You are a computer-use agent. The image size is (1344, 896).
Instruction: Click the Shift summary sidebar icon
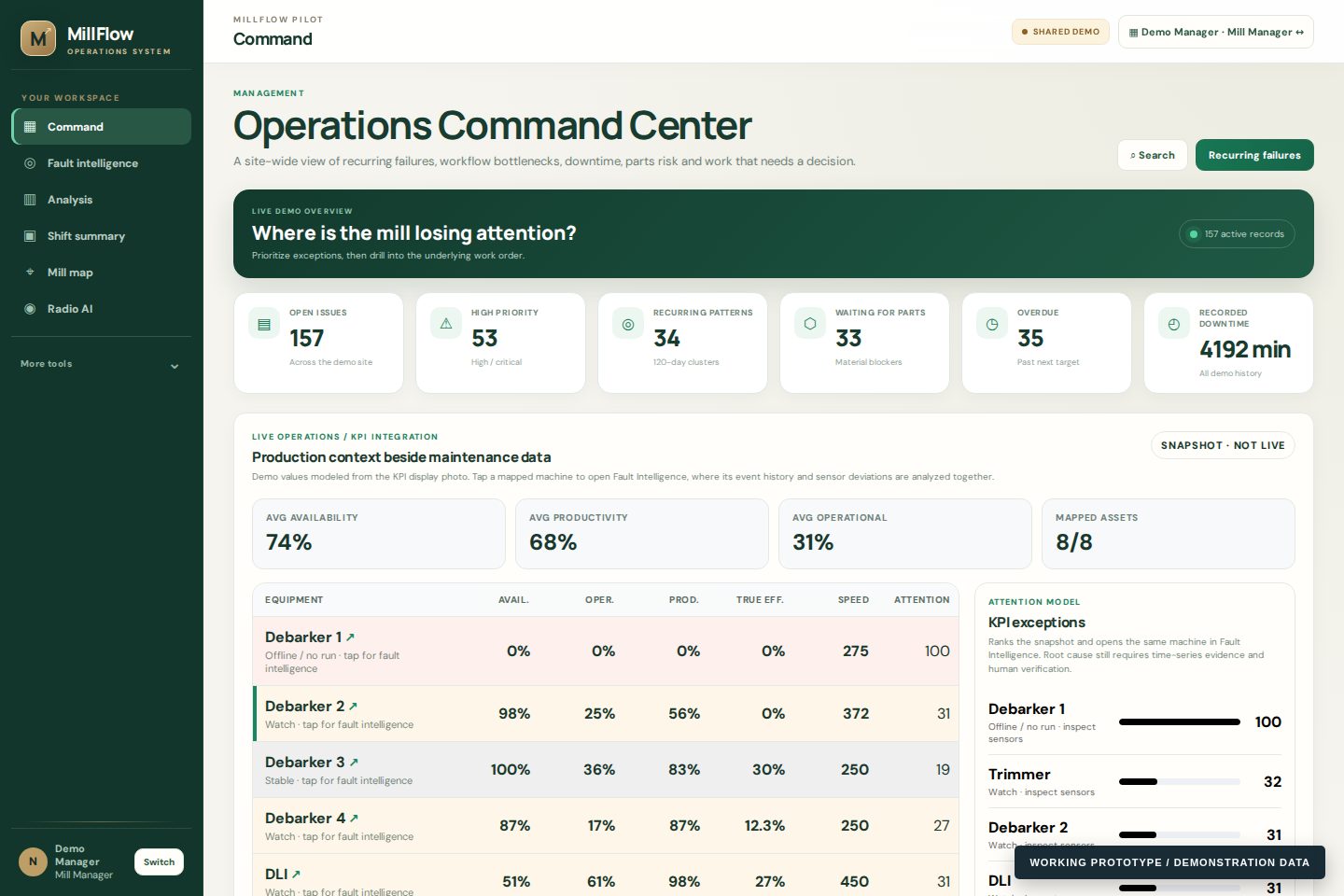tap(30, 236)
